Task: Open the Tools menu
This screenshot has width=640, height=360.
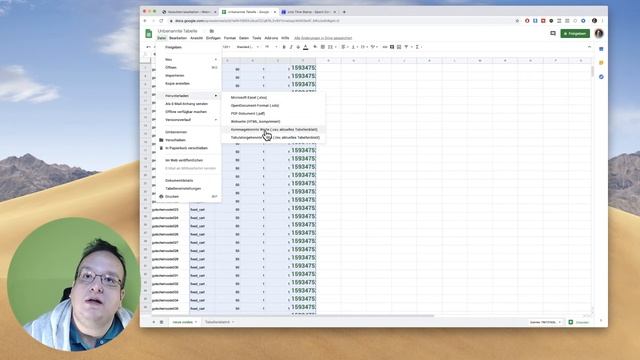Action: tap(256, 38)
